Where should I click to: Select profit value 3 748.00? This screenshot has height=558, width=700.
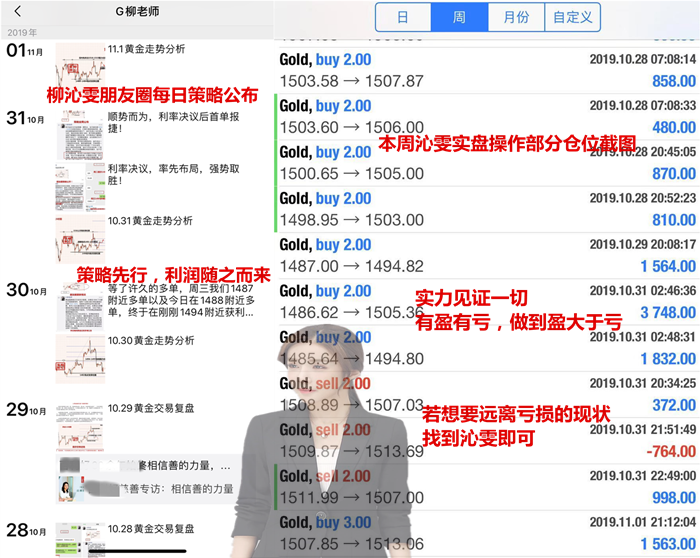668,313
